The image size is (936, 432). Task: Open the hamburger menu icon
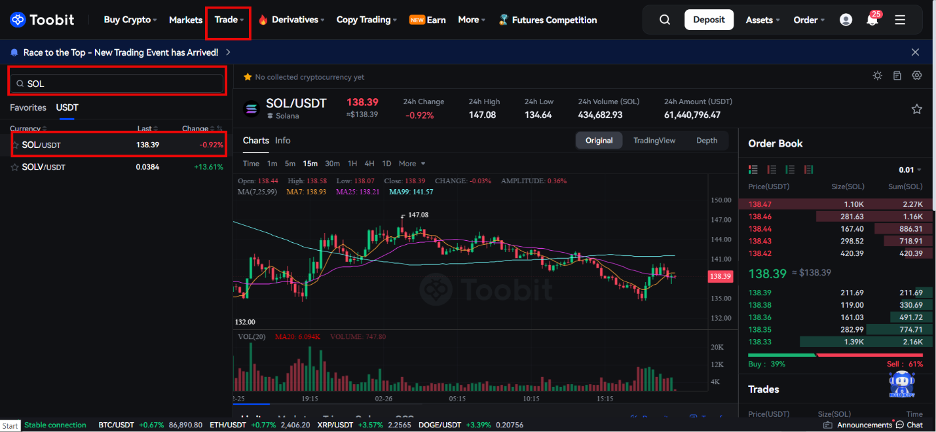pos(900,19)
